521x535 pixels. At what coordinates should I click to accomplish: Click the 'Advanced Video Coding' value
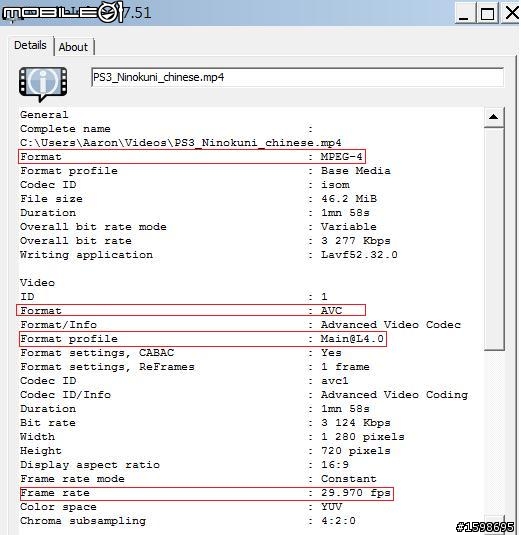[394, 395]
